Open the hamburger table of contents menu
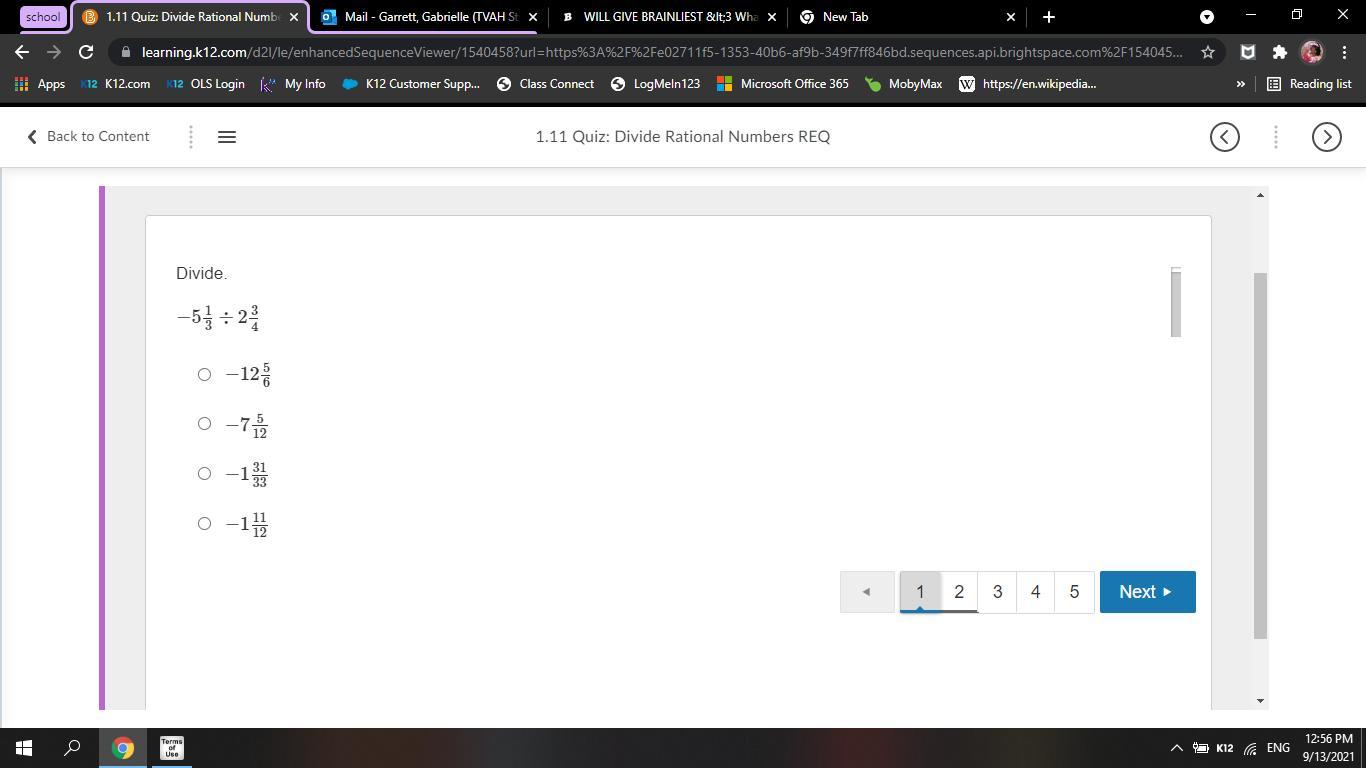Viewport: 1366px width, 768px height. click(227, 137)
